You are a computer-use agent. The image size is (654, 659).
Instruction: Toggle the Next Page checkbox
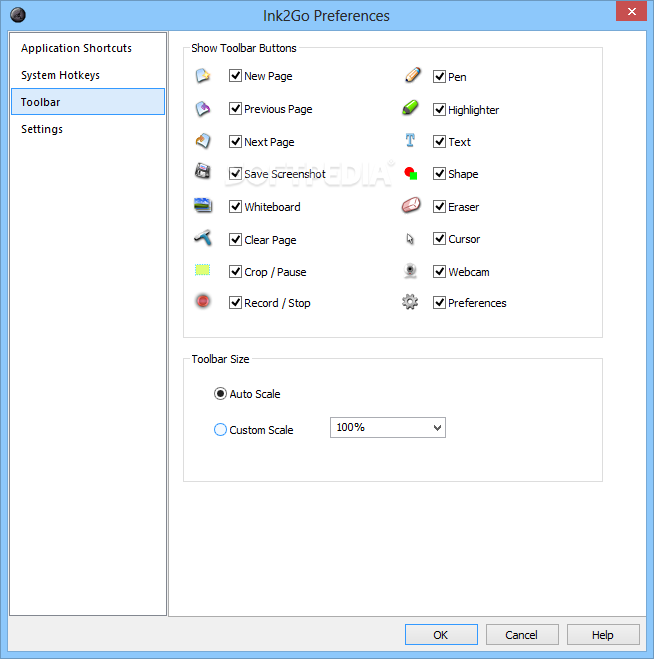click(235, 142)
